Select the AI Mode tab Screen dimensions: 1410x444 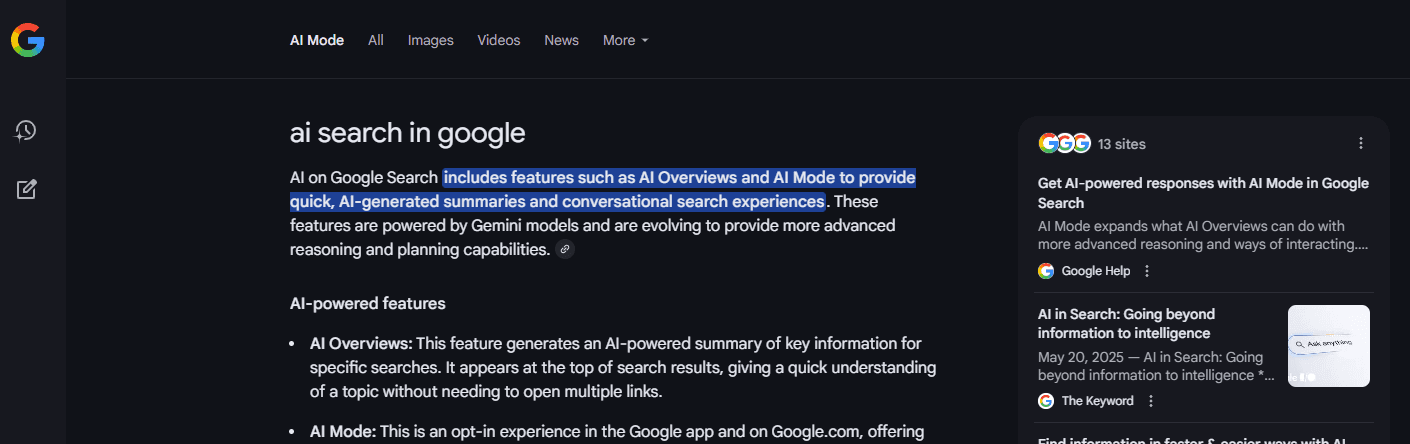[x=317, y=40]
